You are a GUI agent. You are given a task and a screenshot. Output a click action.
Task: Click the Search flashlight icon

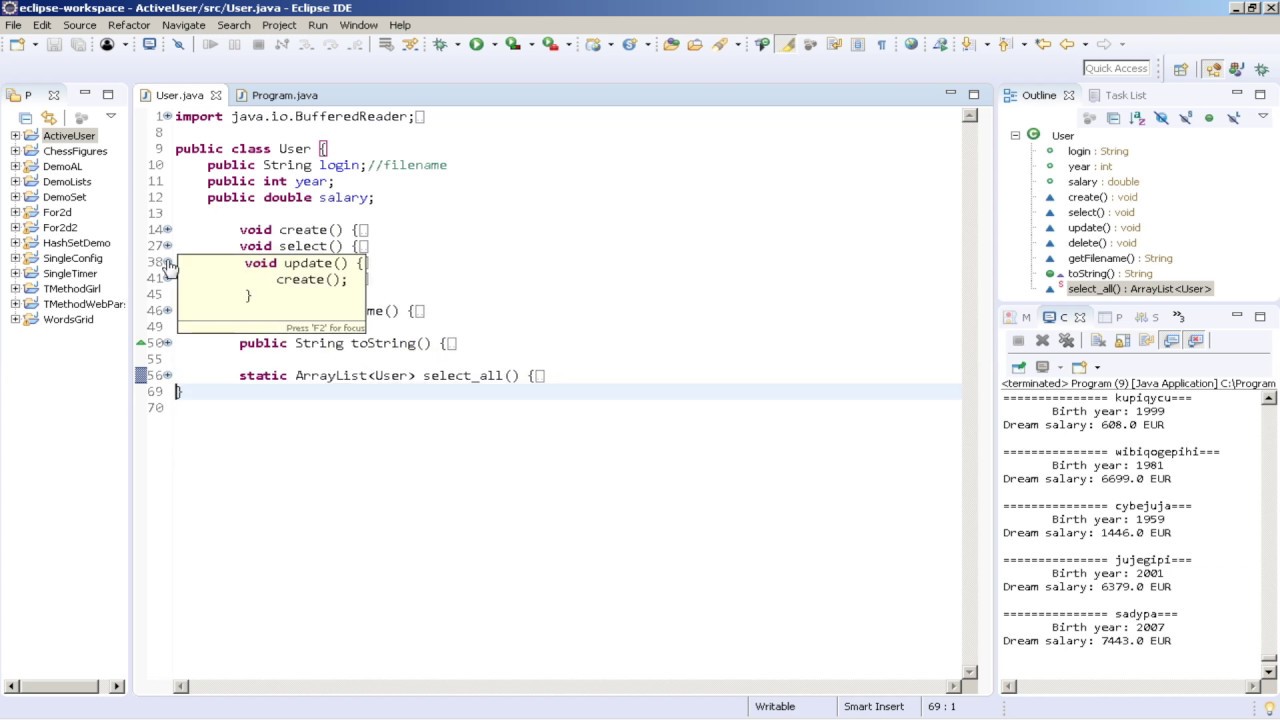(719, 44)
